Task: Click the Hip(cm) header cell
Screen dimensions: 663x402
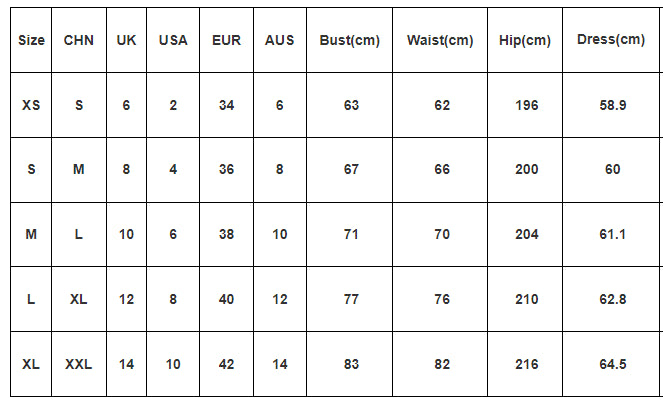Action: pos(525,40)
